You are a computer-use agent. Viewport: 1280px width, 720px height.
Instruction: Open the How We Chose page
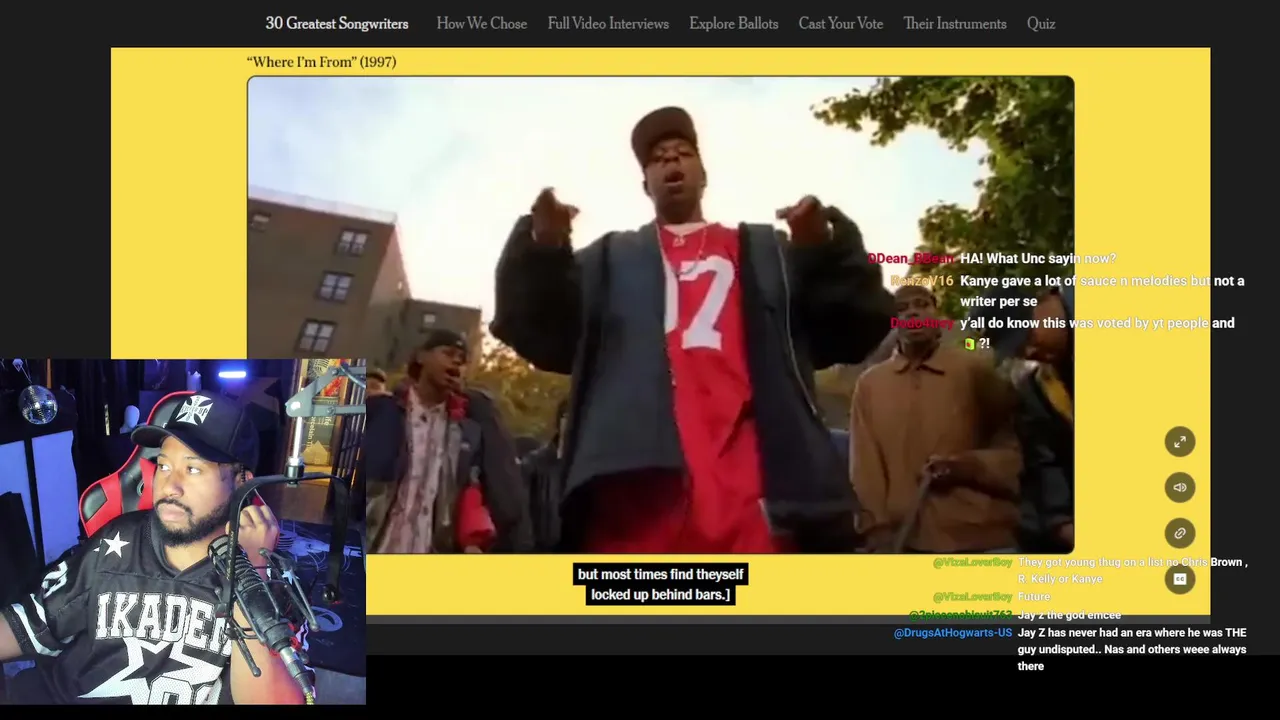[x=481, y=23]
